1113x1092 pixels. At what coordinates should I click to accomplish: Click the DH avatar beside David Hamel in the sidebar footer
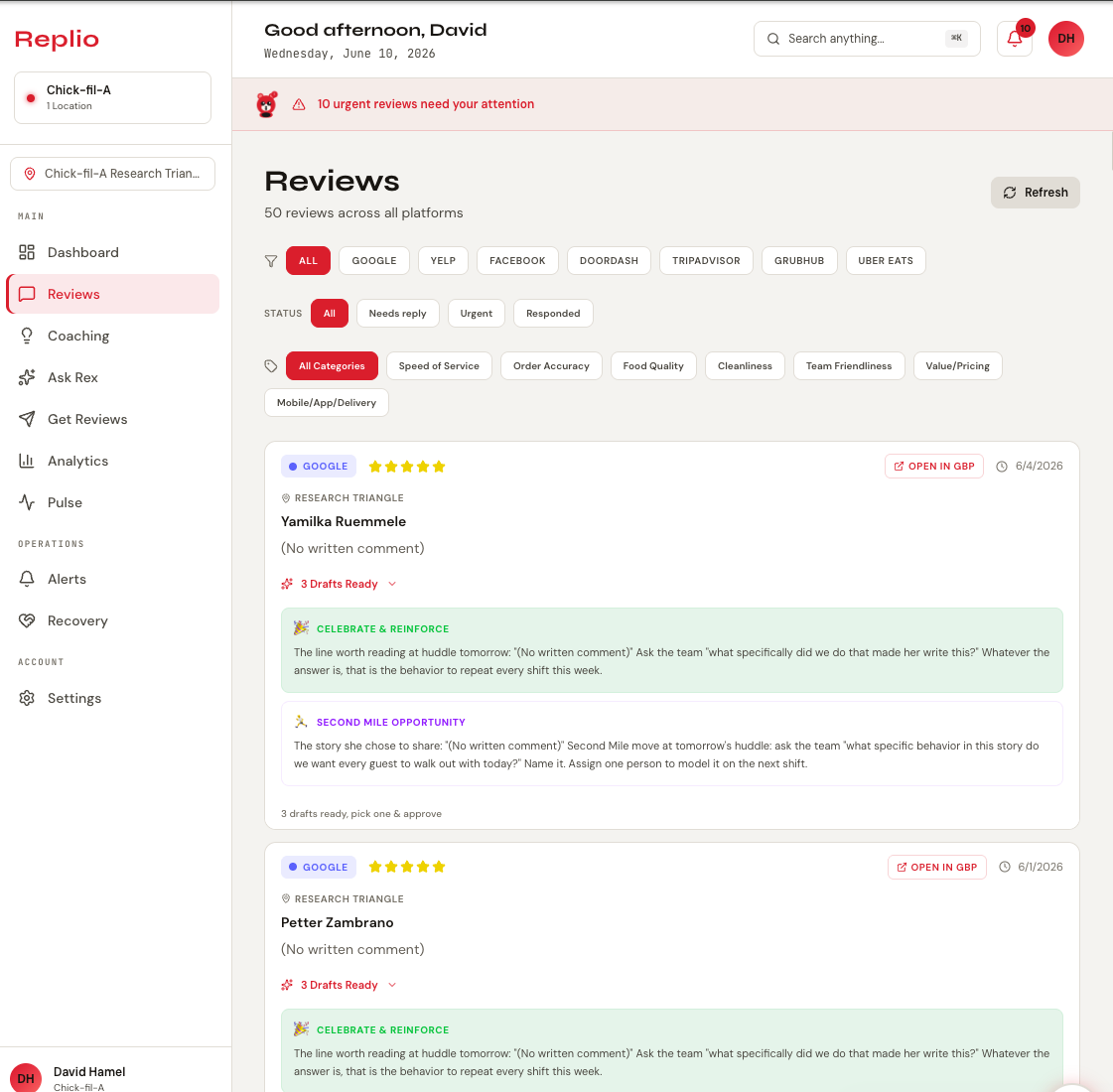pyautogui.click(x=26, y=1078)
